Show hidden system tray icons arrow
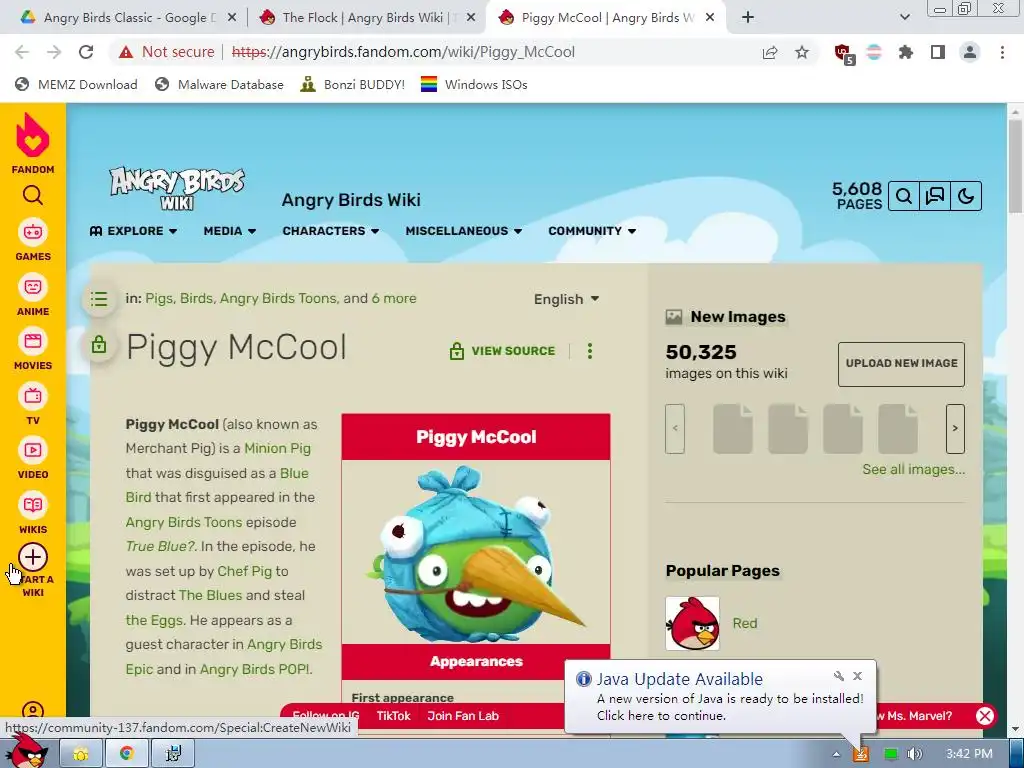This screenshot has width=1024, height=768. pyautogui.click(x=836, y=754)
